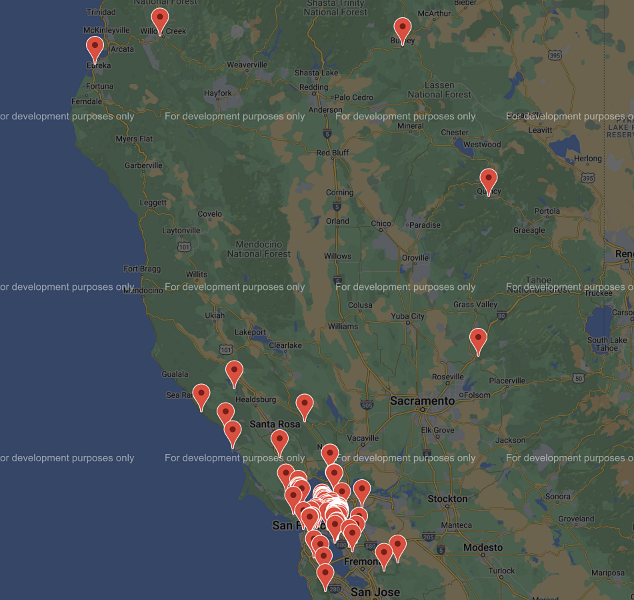Click the Garberville label
Image resolution: width=634 pixels, height=600 pixels.
pyautogui.click(x=143, y=165)
